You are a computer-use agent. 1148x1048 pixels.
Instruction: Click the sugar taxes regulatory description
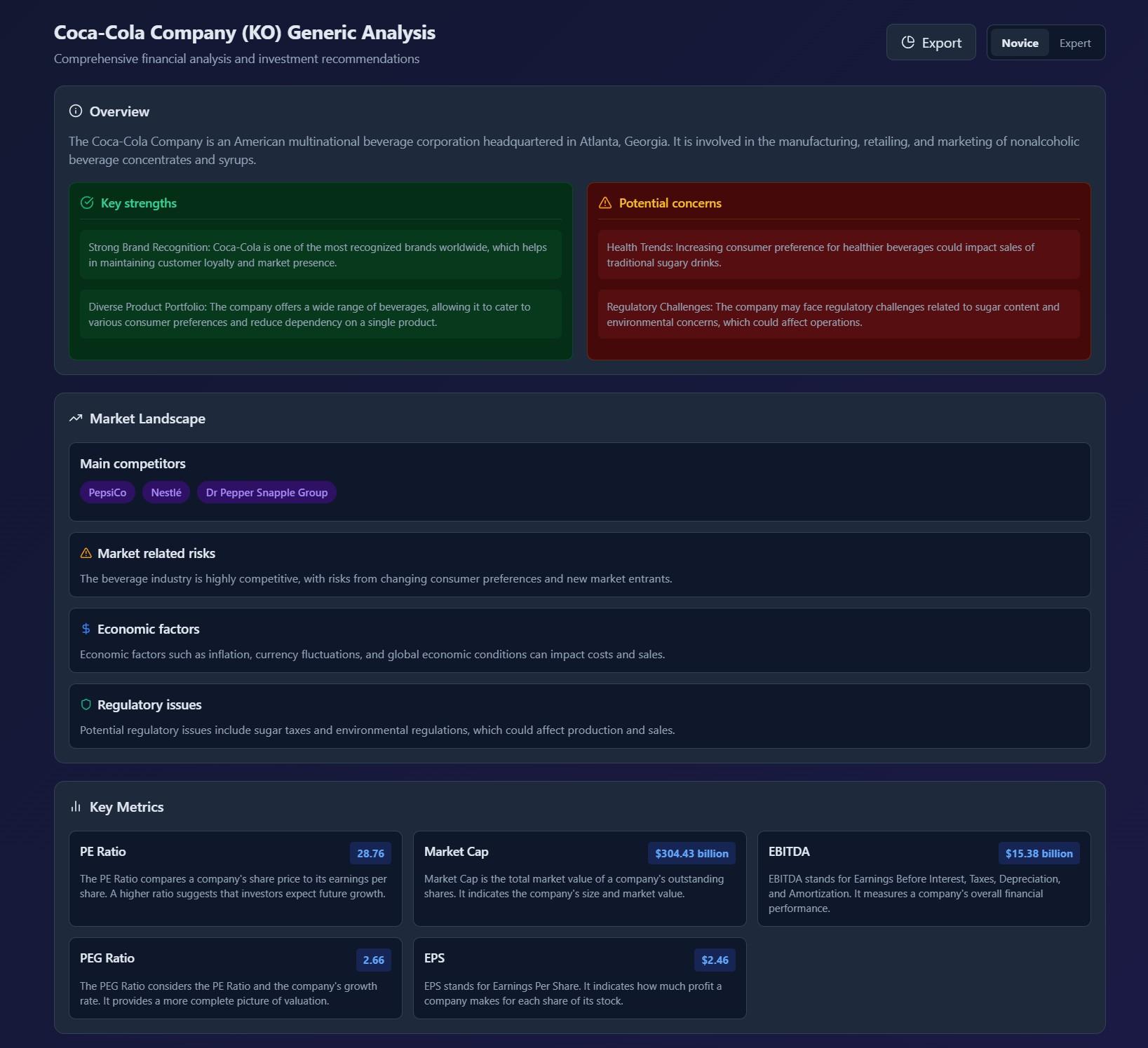coord(377,730)
